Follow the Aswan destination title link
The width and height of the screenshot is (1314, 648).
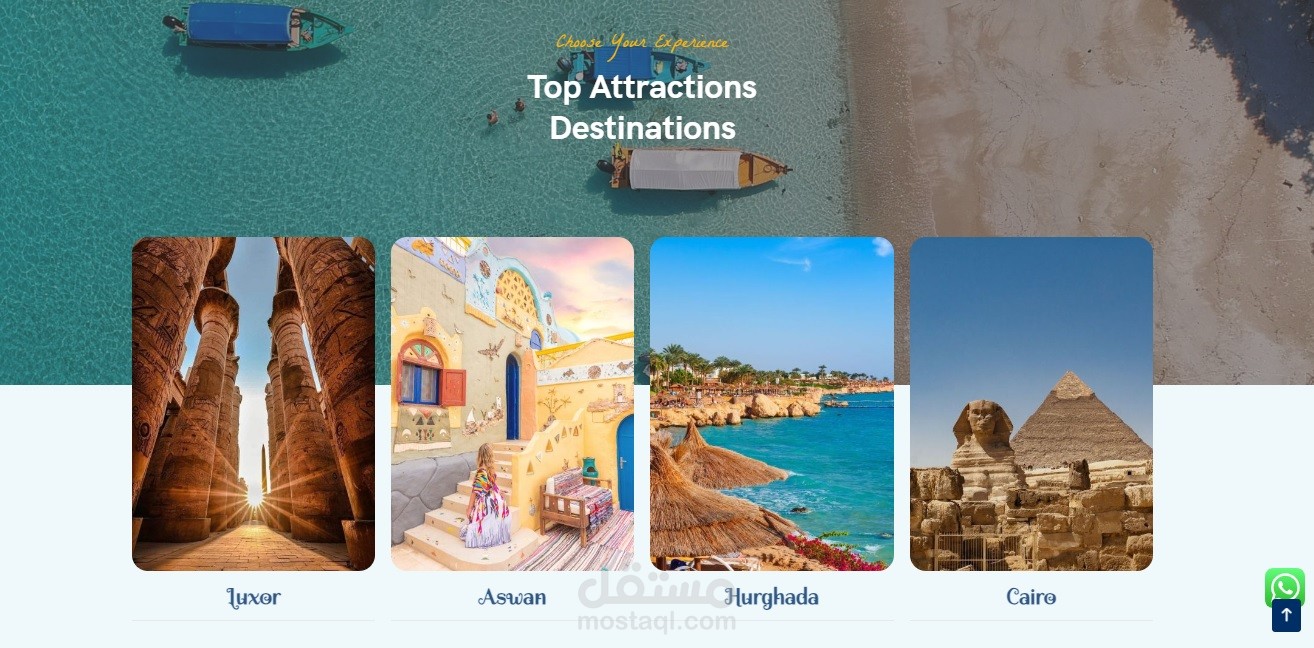coord(512,598)
